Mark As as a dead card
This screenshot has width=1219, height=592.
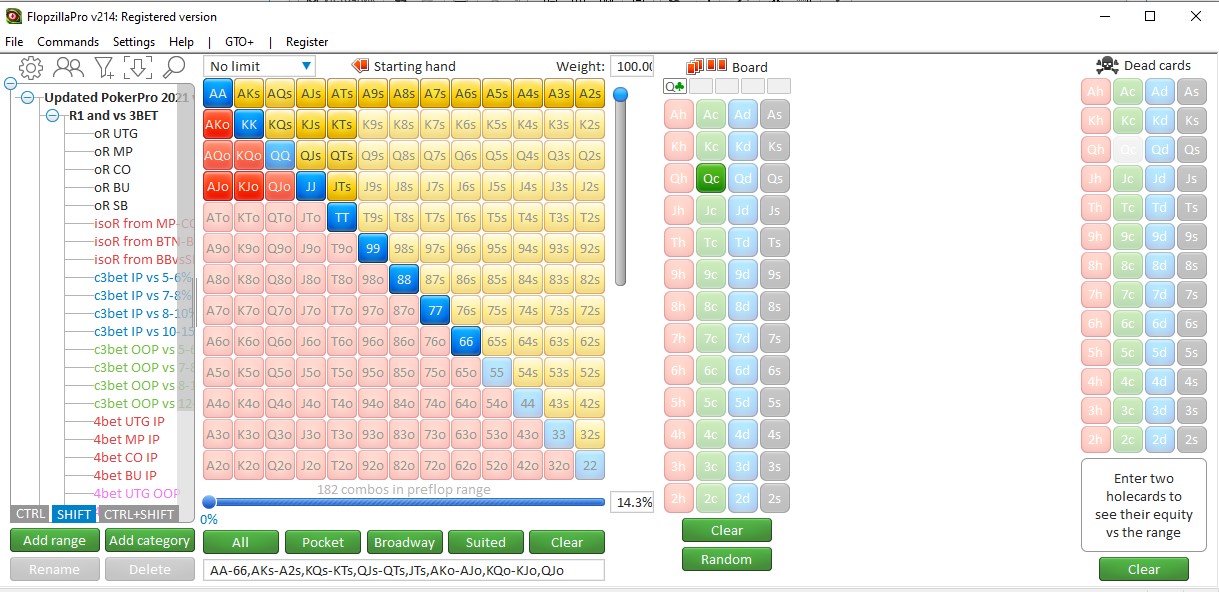pyautogui.click(x=1190, y=92)
